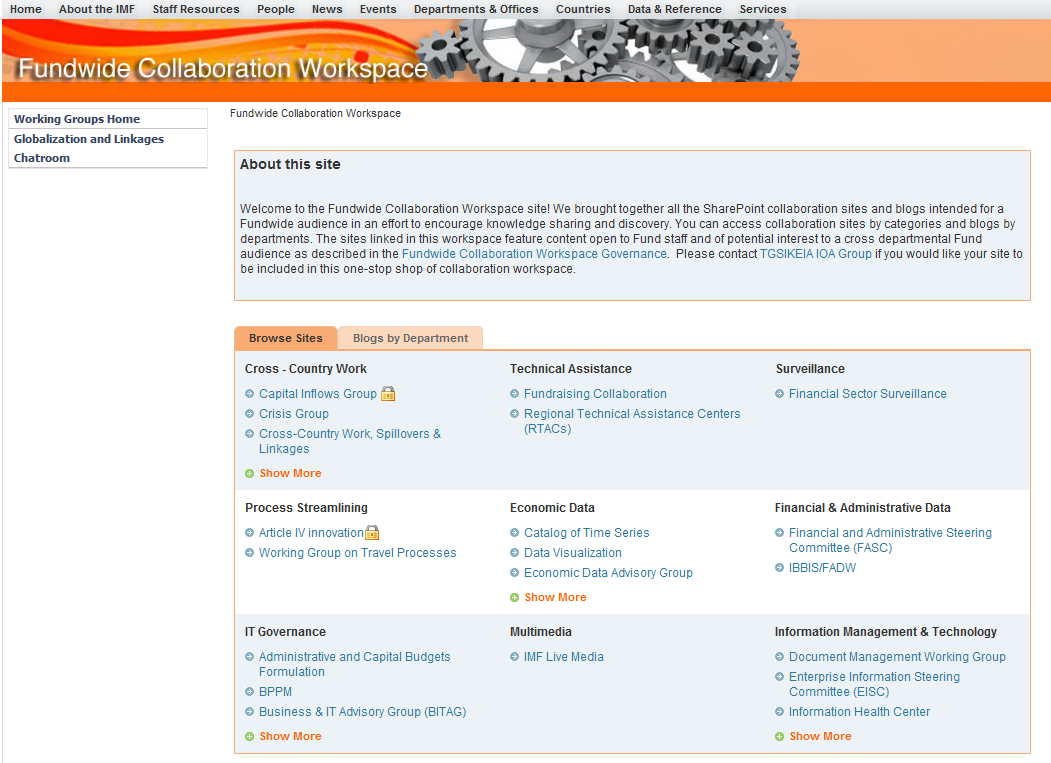This screenshot has height=763, width=1051.
Task: Open Departments & Offices menu
Action: tap(476, 9)
